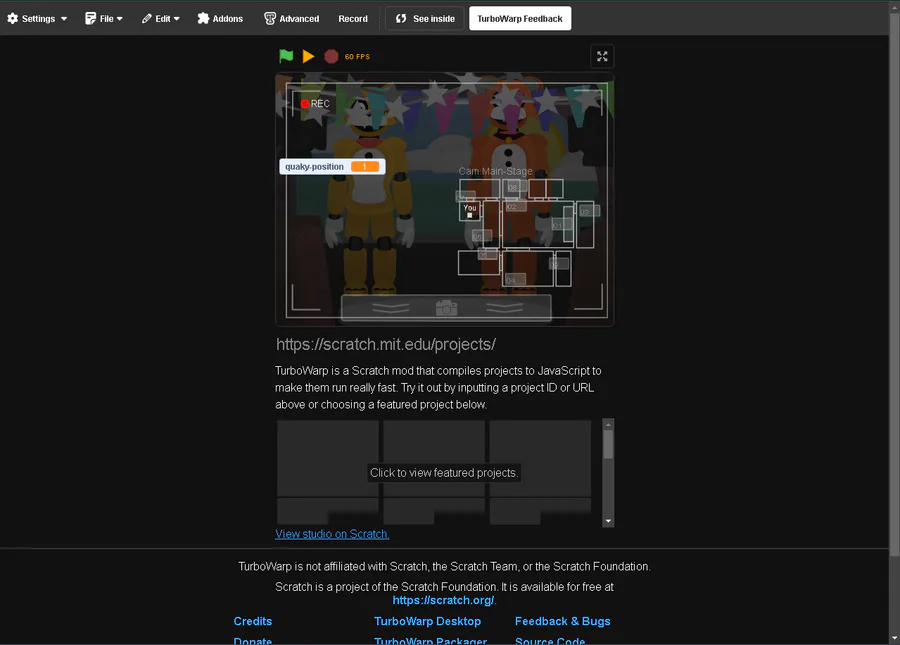Viewport: 900px width, 645px height.
Task: Open the File dropdown menu
Action: coord(104,18)
